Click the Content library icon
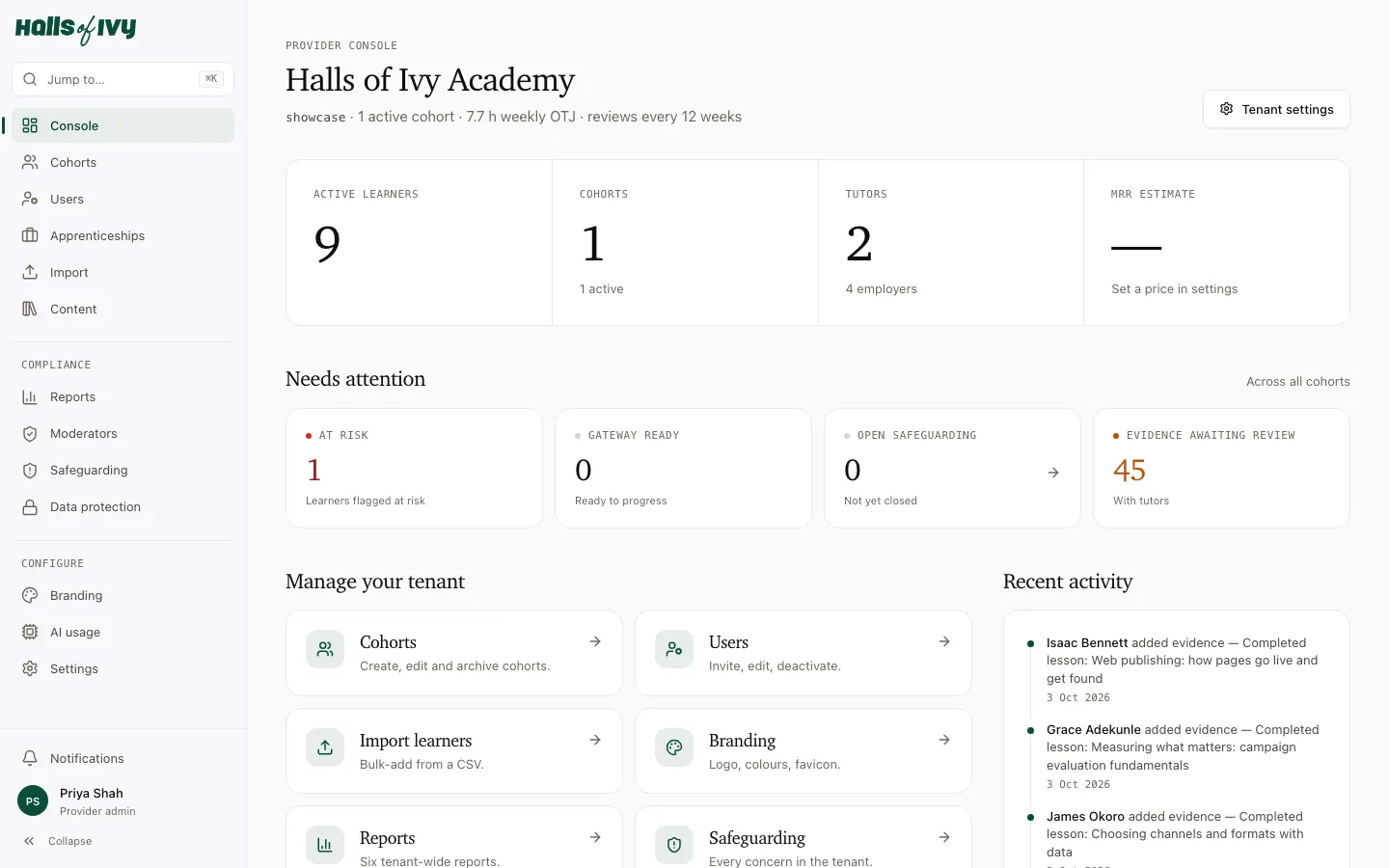The width and height of the screenshot is (1389, 868). 30,309
